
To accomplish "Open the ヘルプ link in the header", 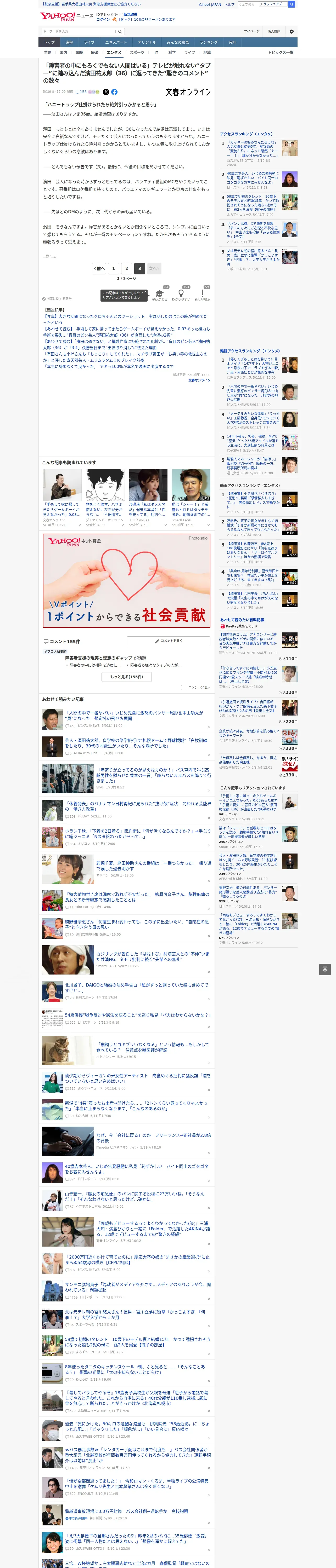I will point(229,4).
